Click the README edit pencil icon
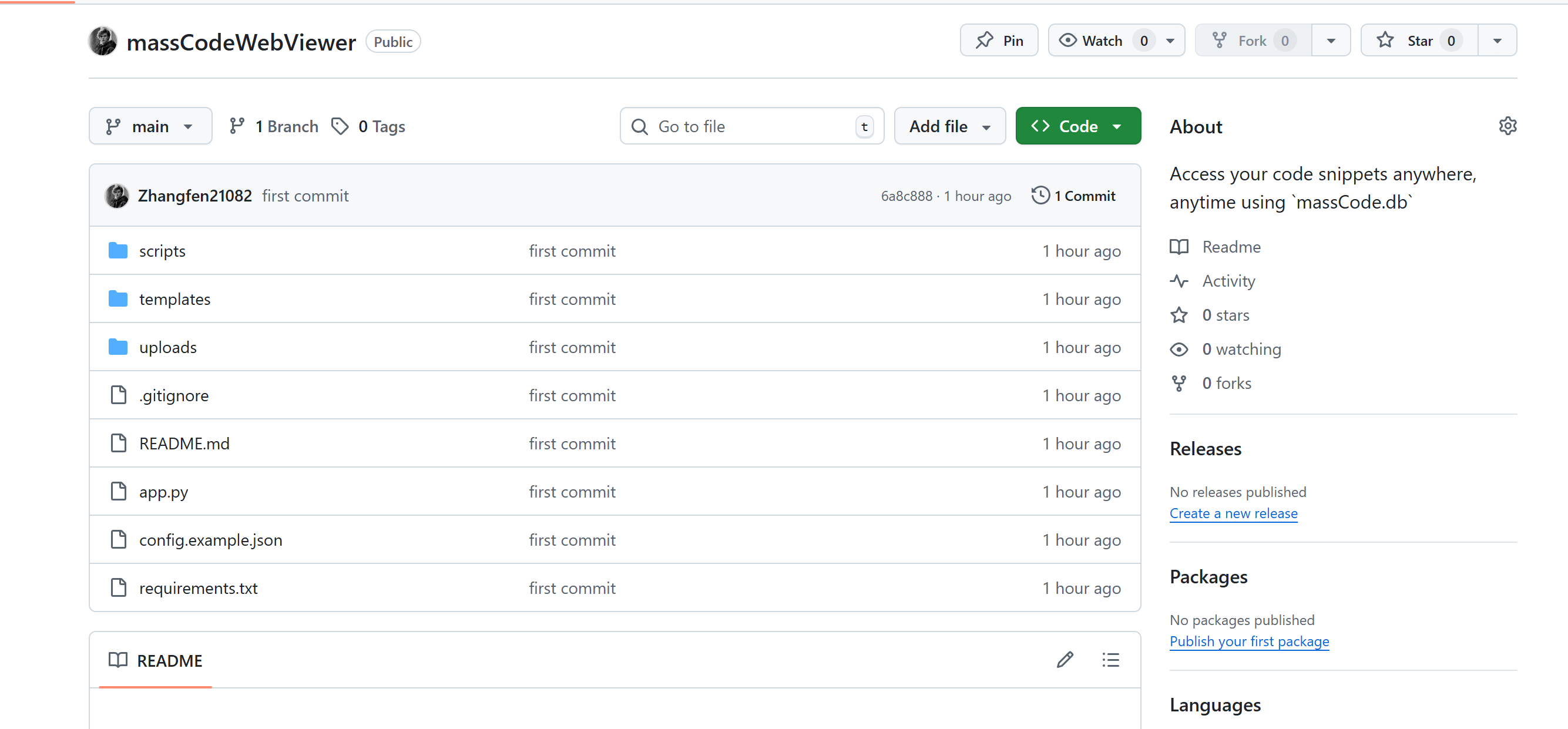The height and width of the screenshot is (729, 1568). click(x=1064, y=660)
